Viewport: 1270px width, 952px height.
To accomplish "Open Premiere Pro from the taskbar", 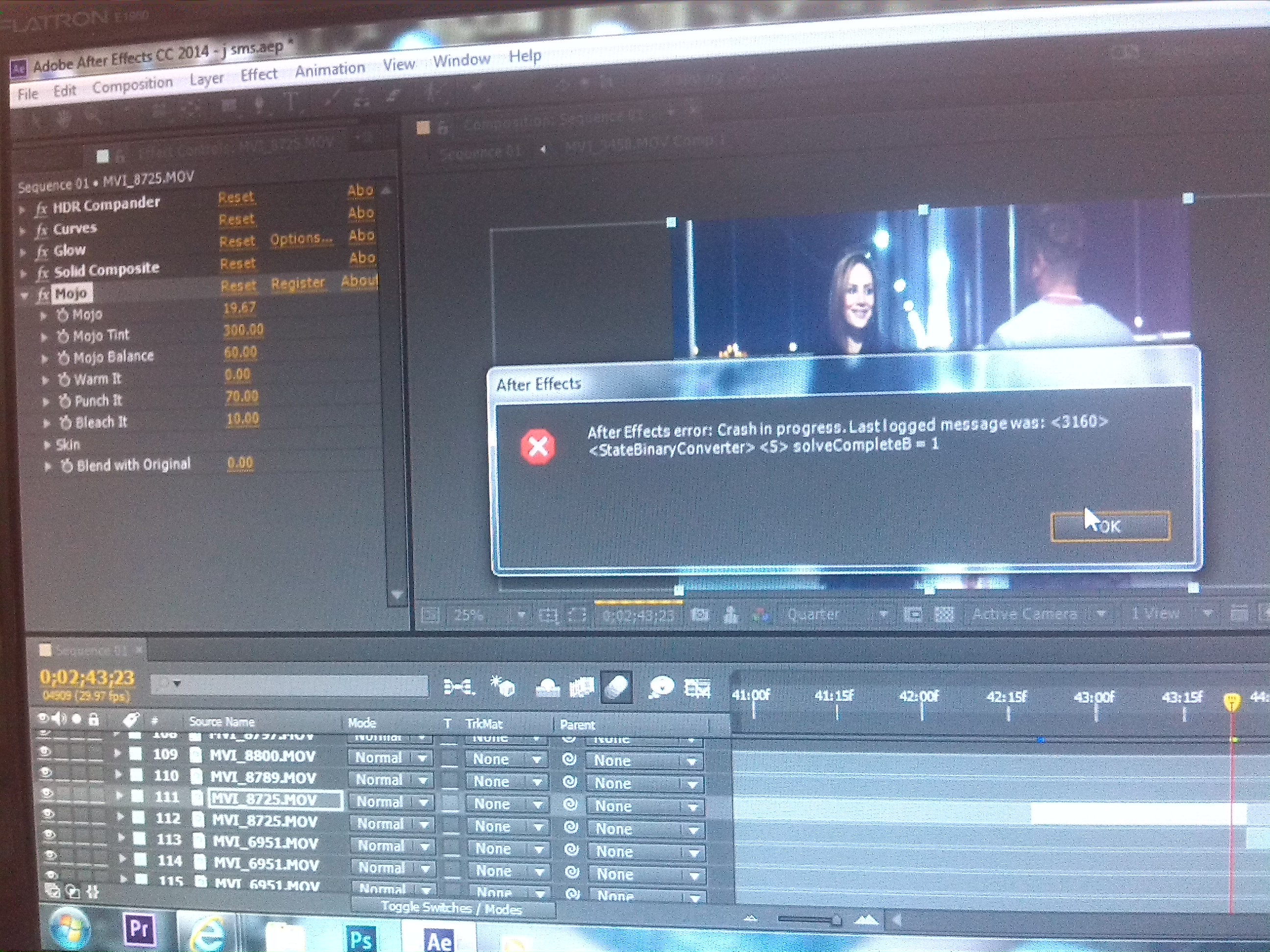I will click(x=140, y=929).
